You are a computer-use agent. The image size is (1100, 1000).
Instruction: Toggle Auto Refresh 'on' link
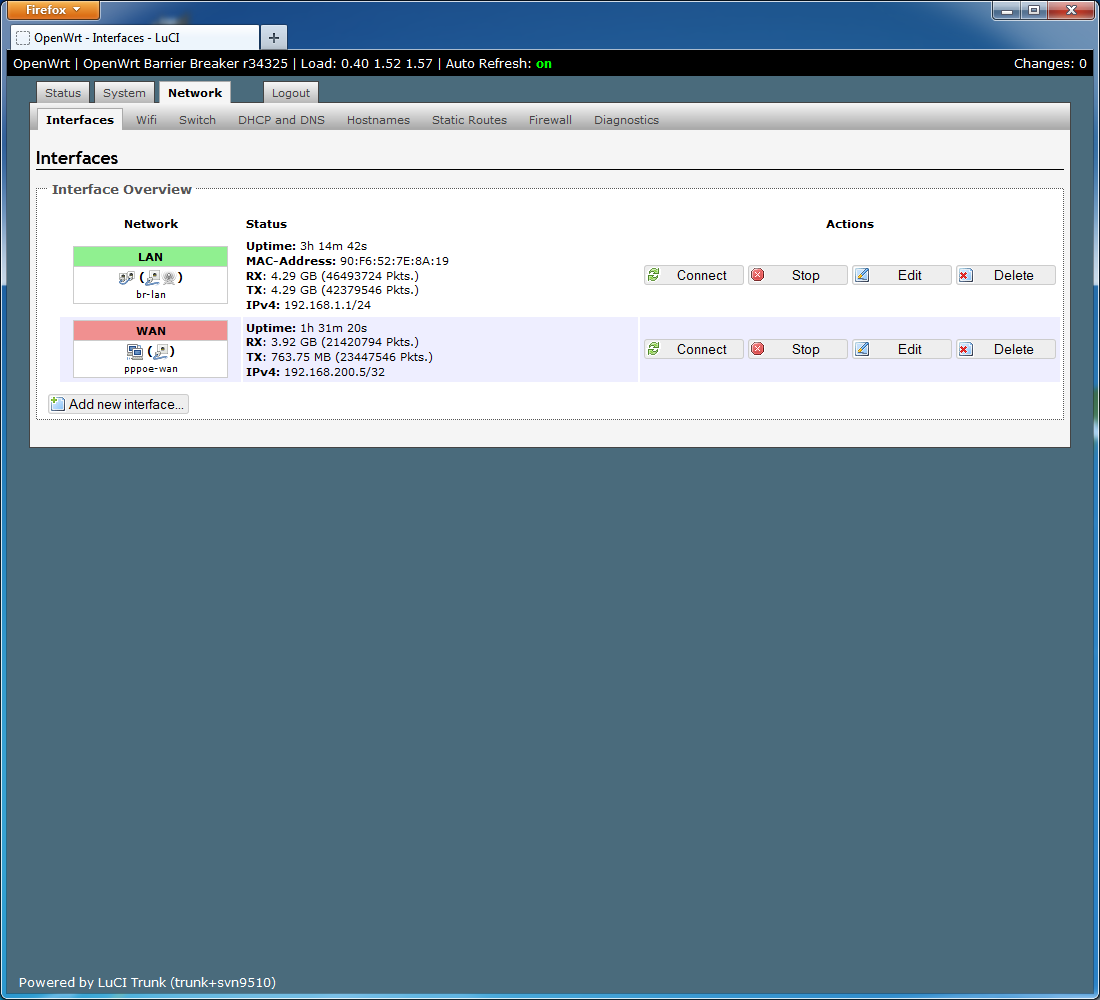tap(544, 64)
